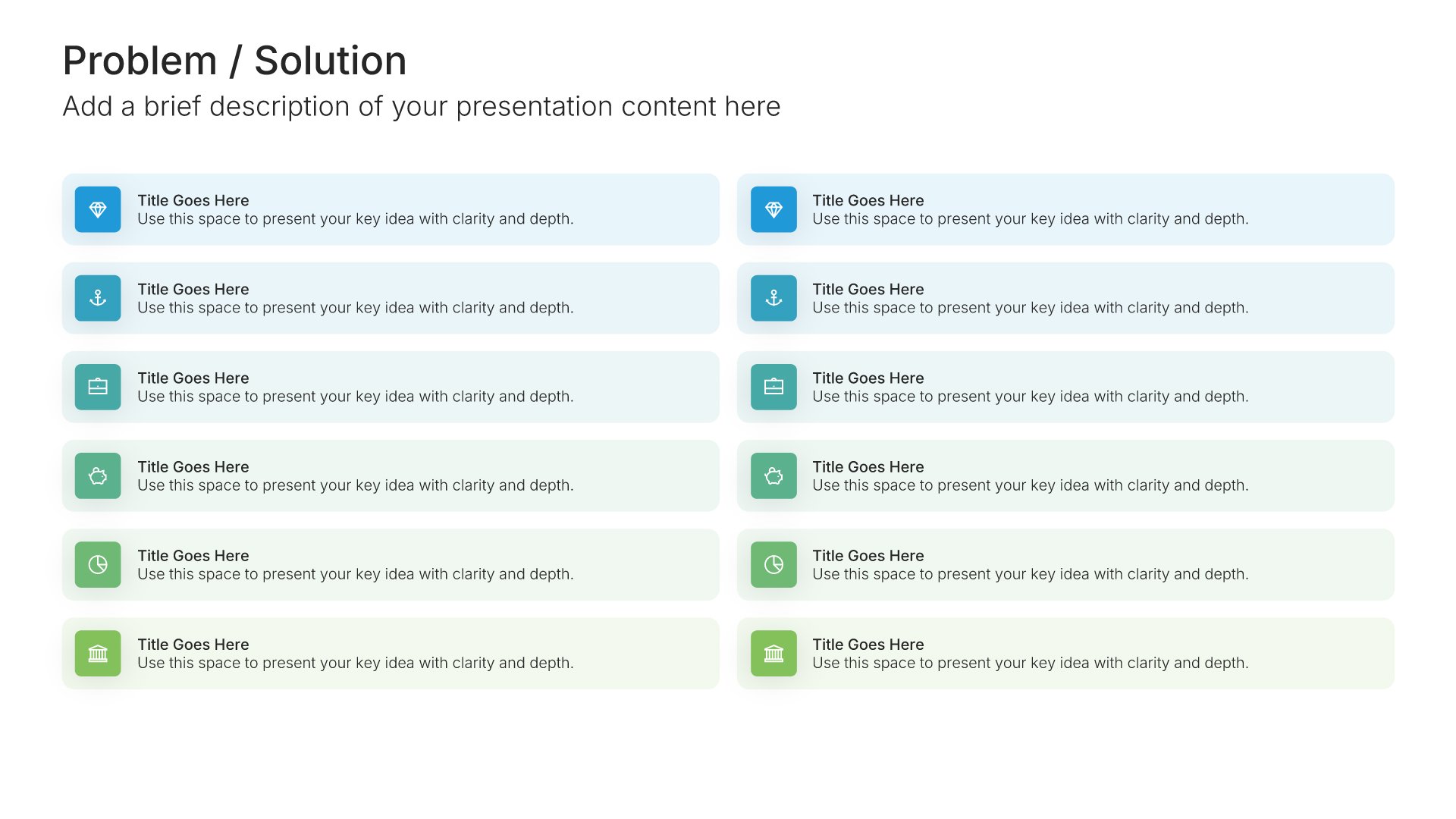Click 'Title Goes Here' beside left pie chart icon
This screenshot has height=819, width=1456.
pyautogui.click(x=193, y=555)
